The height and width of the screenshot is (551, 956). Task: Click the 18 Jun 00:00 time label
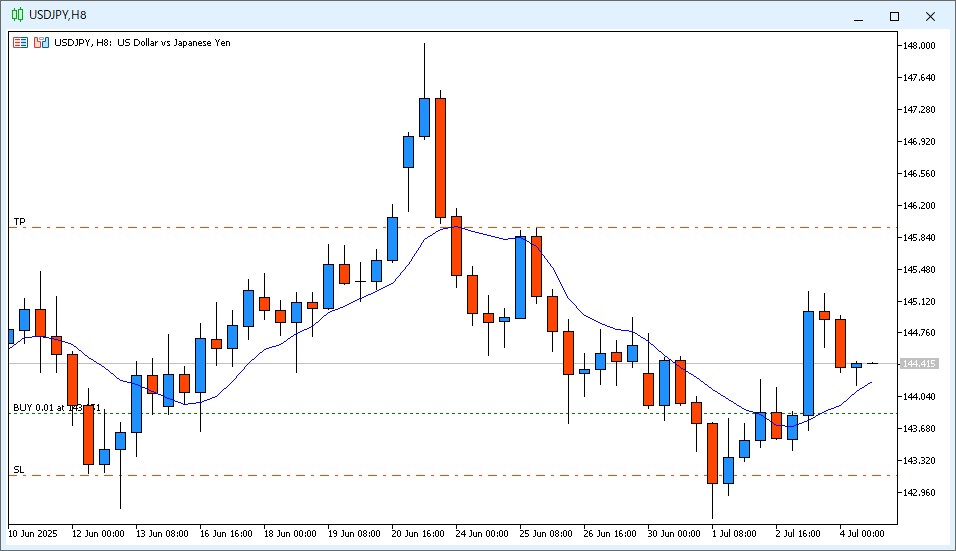[x=290, y=534]
